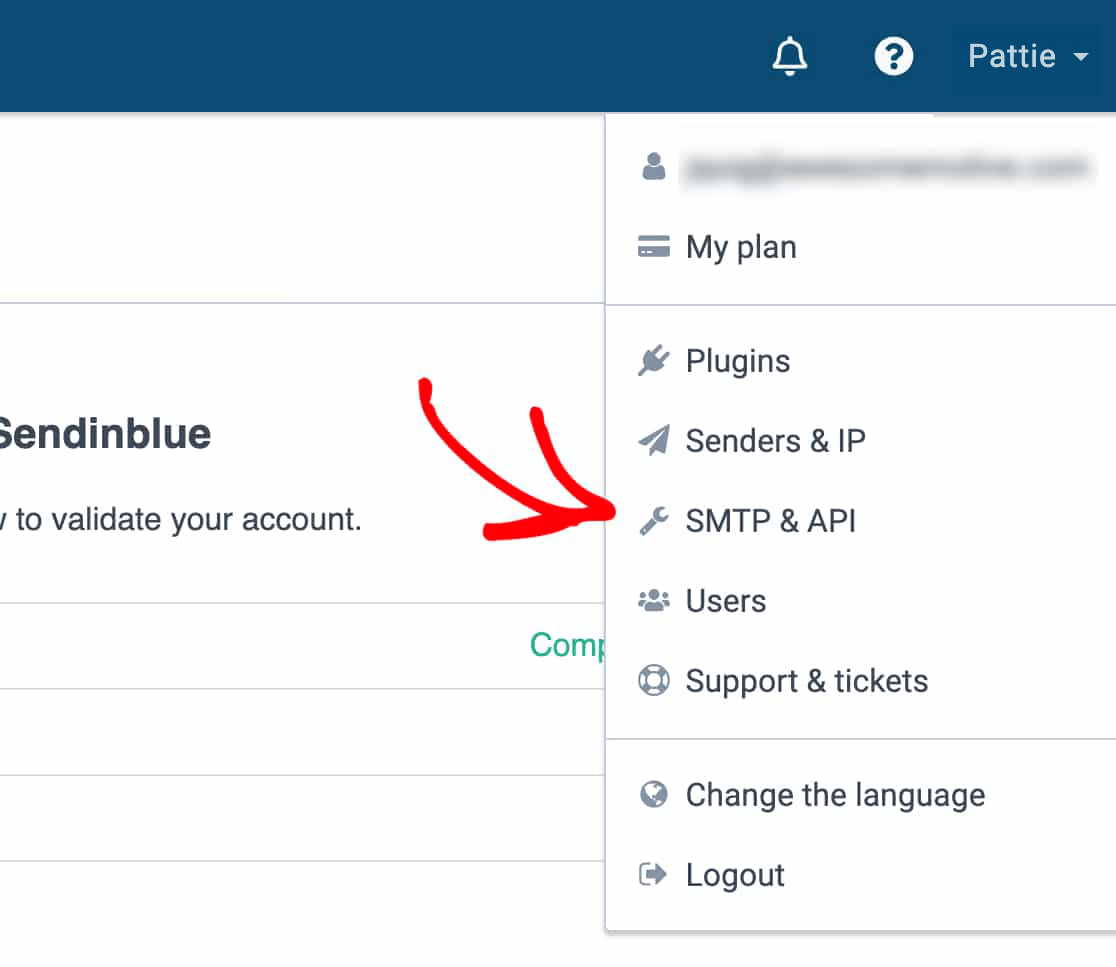
Task: Open Support & tickets
Action: pyautogui.click(x=806, y=680)
